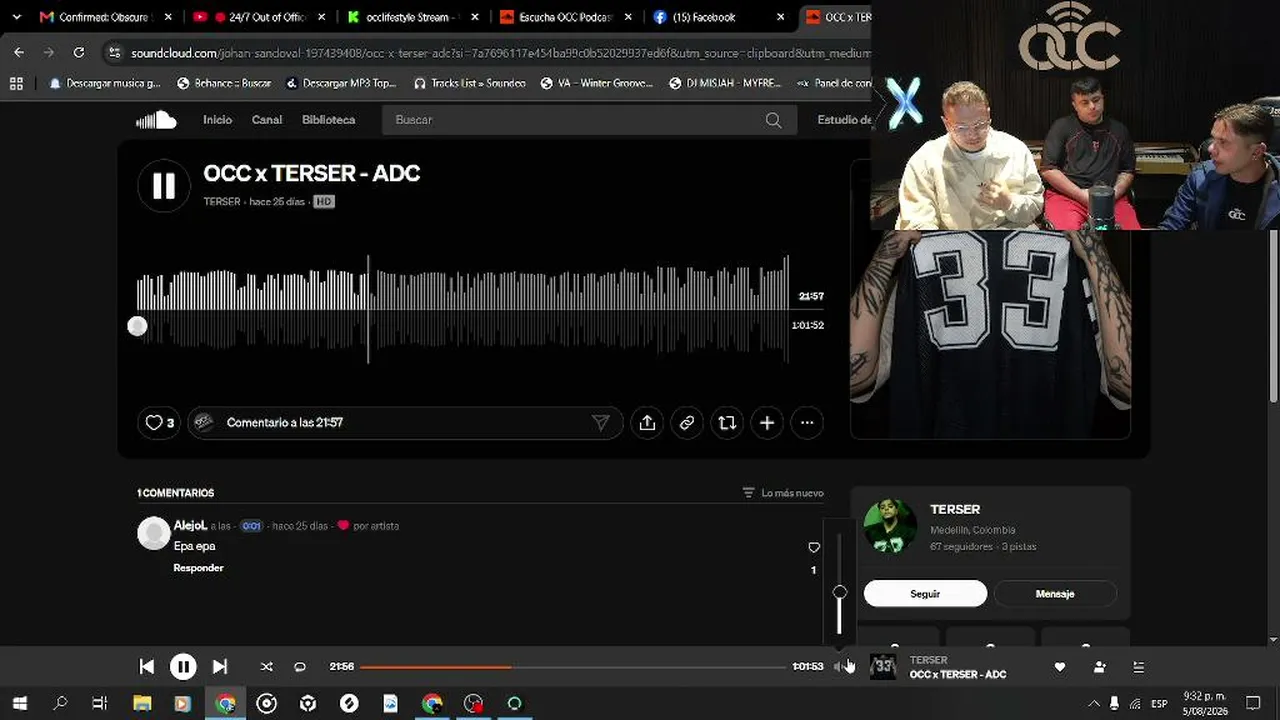This screenshot has width=1280, height=720.
Task: Open the more options ellipsis menu
Action: click(807, 423)
